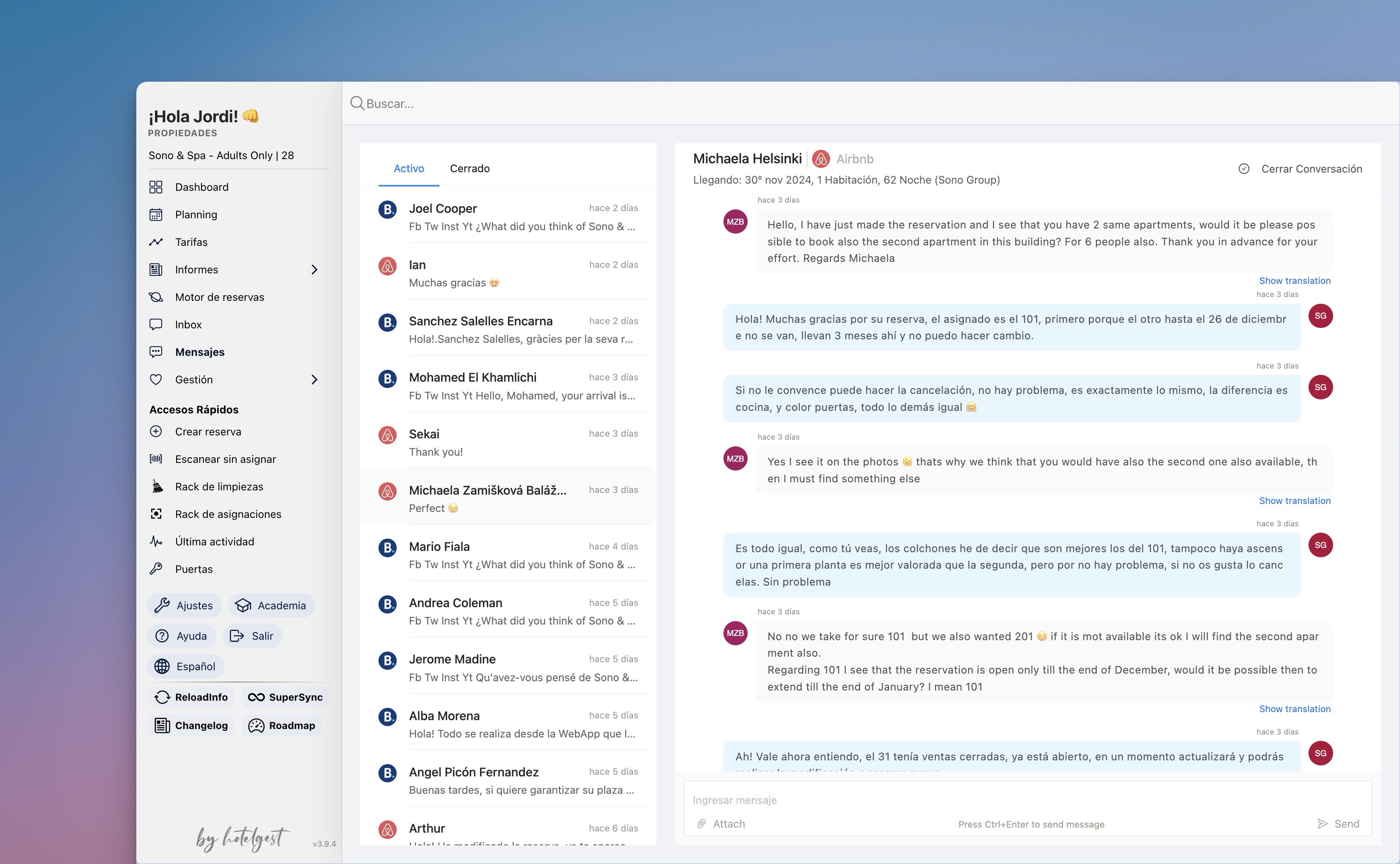The width and height of the screenshot is (1400, 864).
Task: Click the magnifier search icon
Action: (x=357, y=103)
